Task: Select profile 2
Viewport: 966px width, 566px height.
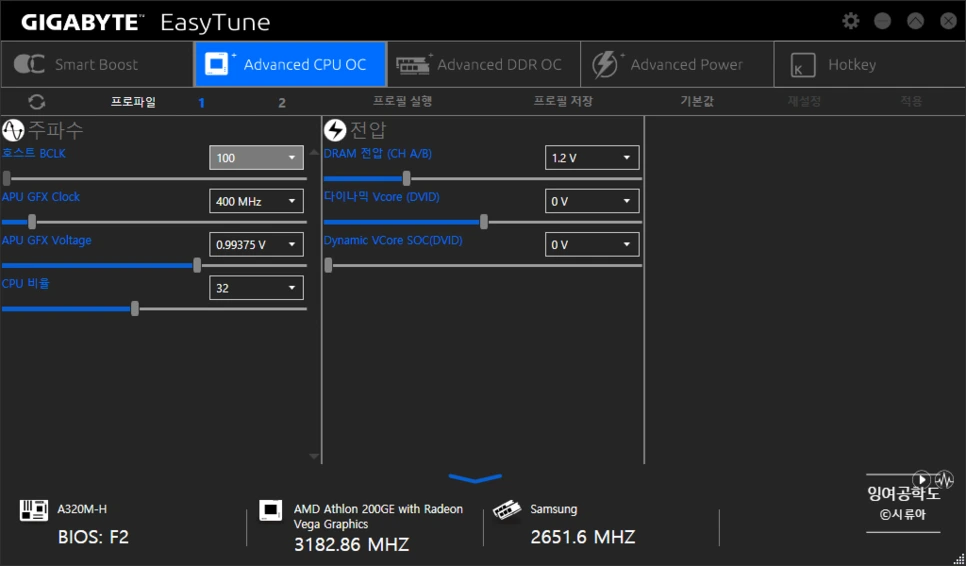Action: coord(282,103)
